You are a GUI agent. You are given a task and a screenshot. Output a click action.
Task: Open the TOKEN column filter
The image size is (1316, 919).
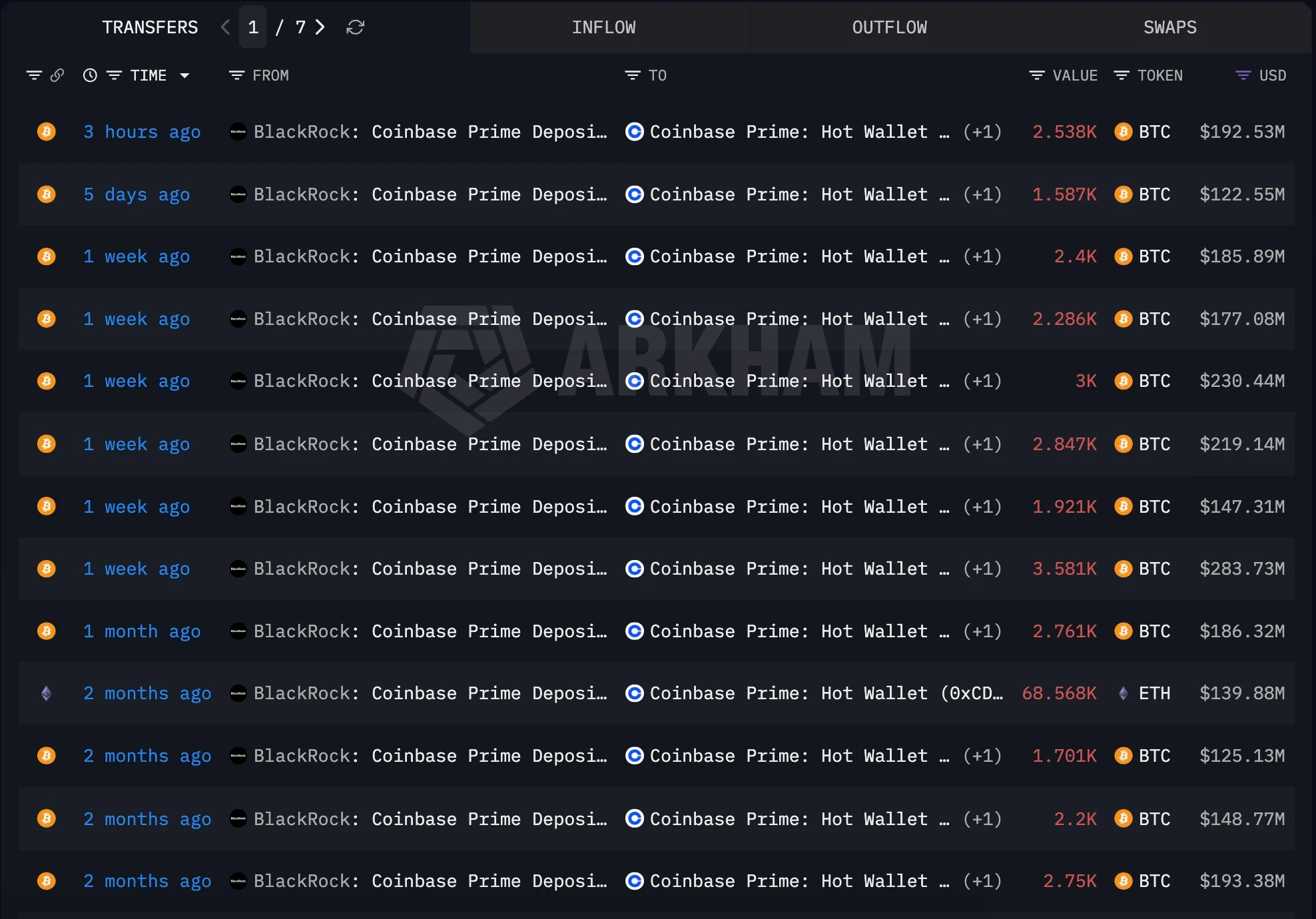(1122, 75)
